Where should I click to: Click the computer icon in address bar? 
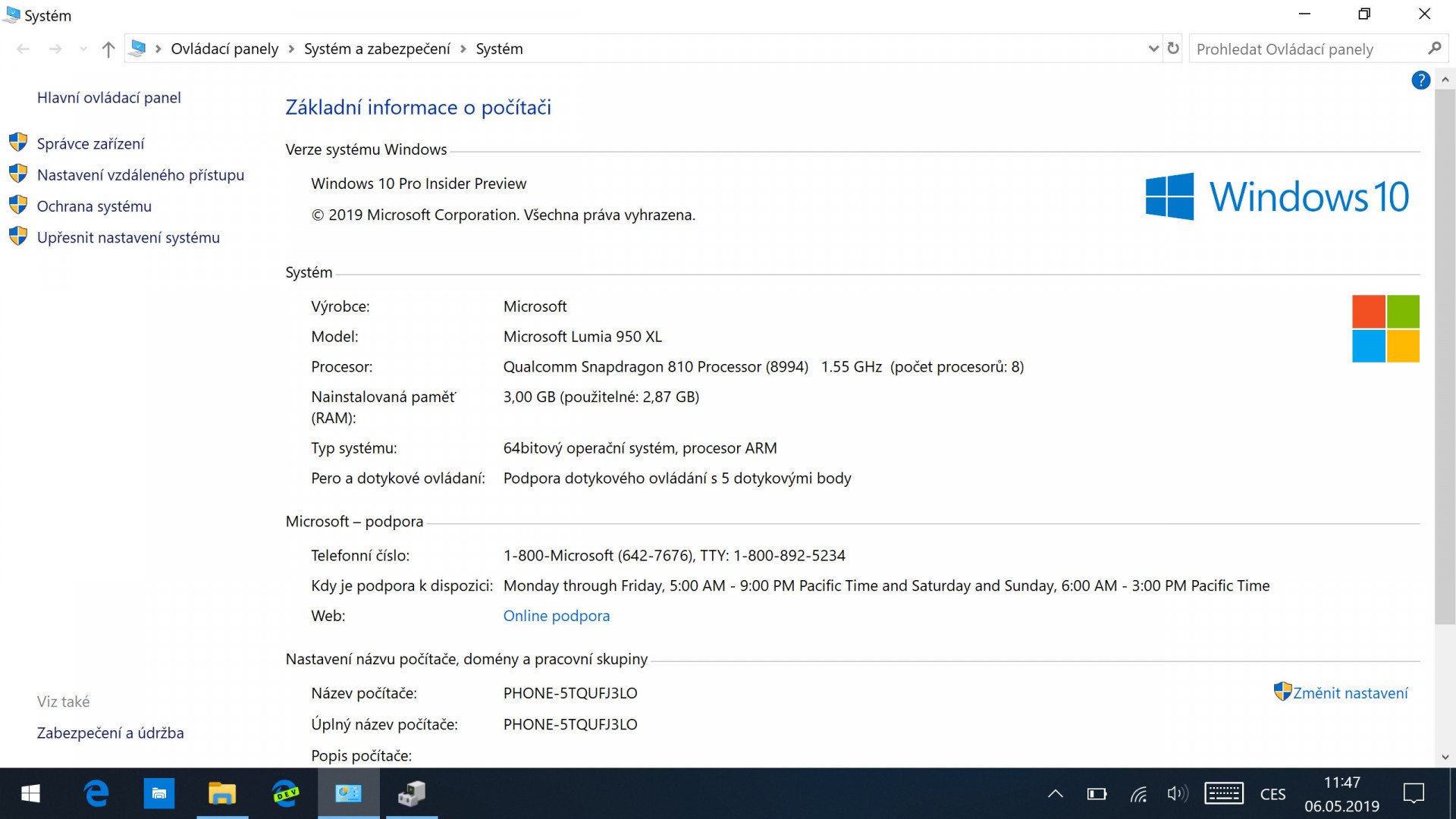pyautogui.click(x=137, y=49)
